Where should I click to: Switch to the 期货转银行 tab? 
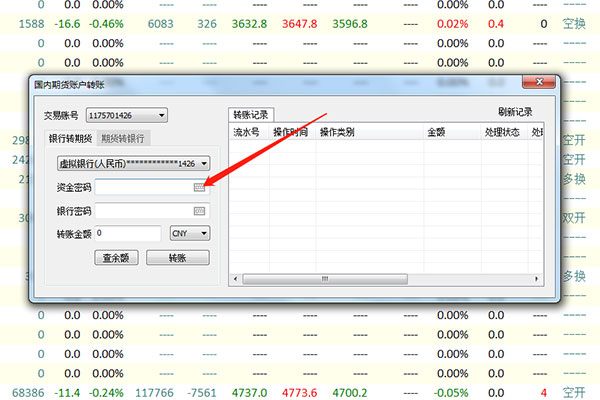pos(123,139)
